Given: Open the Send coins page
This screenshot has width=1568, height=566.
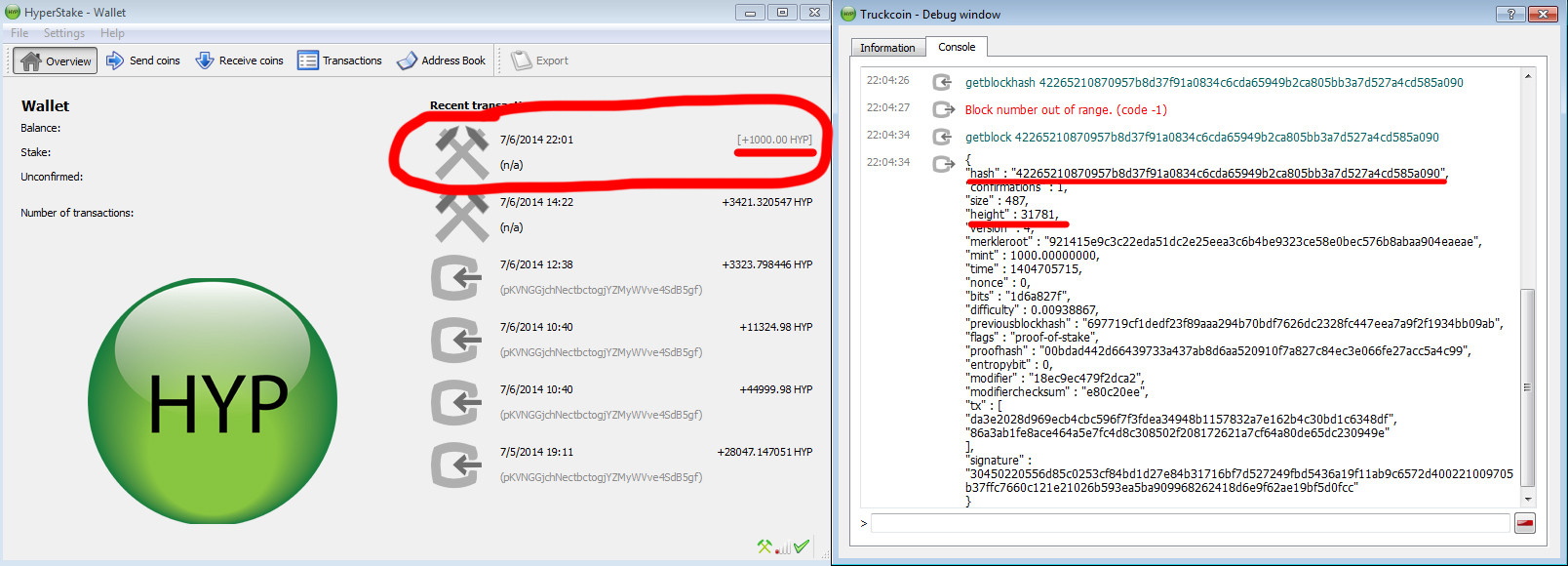Looking at the screenshot, I should pyautogui.click(x=143, y=61).
